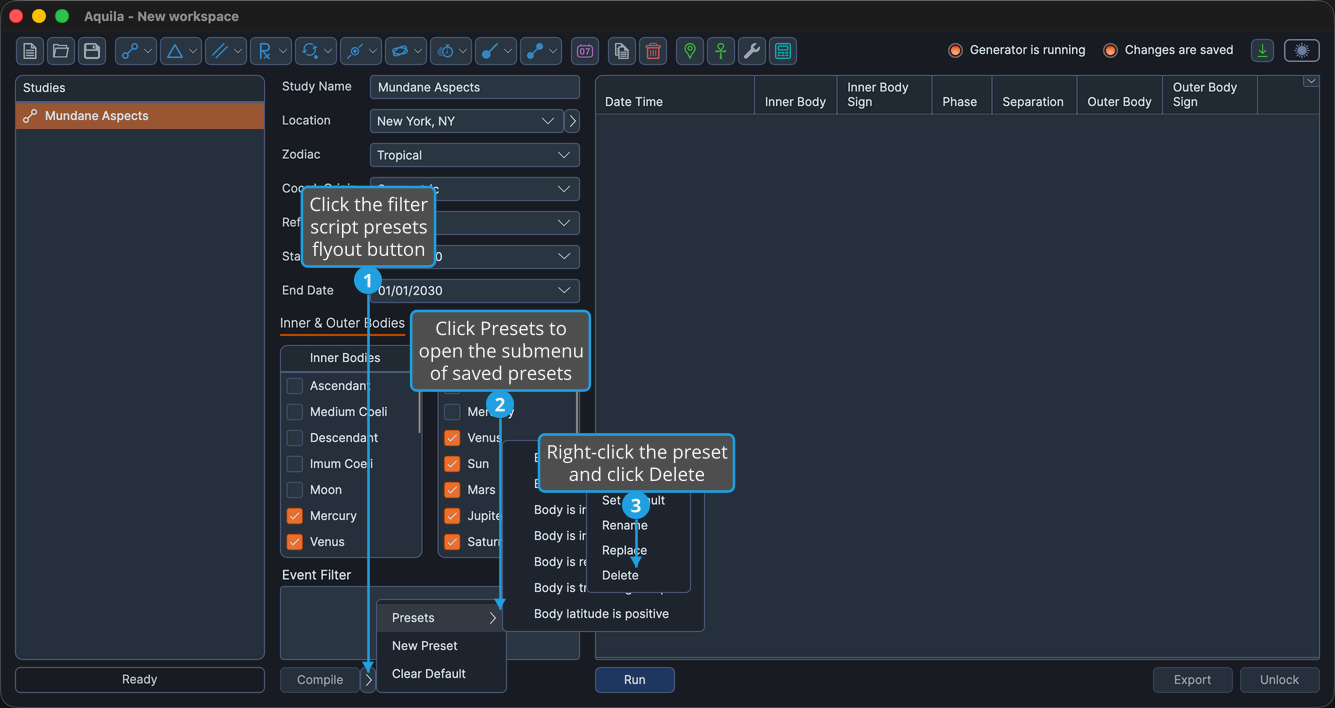Click the Run button
The height and width of the screenshot is (708, 1335).
(x=635, y=680)
